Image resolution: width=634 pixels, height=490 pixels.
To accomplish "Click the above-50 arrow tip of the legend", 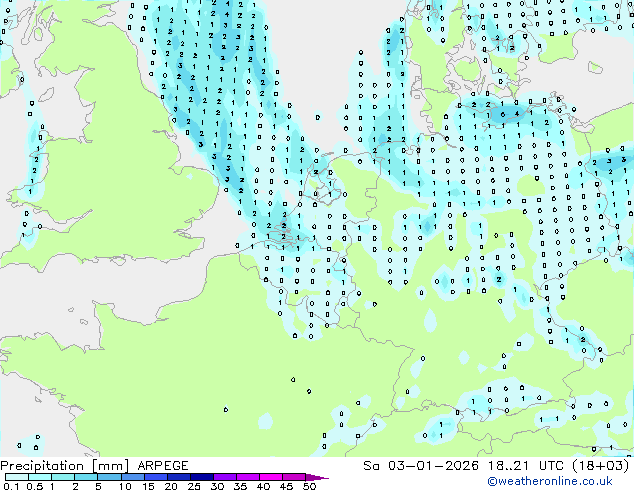I will coord(317,477).
